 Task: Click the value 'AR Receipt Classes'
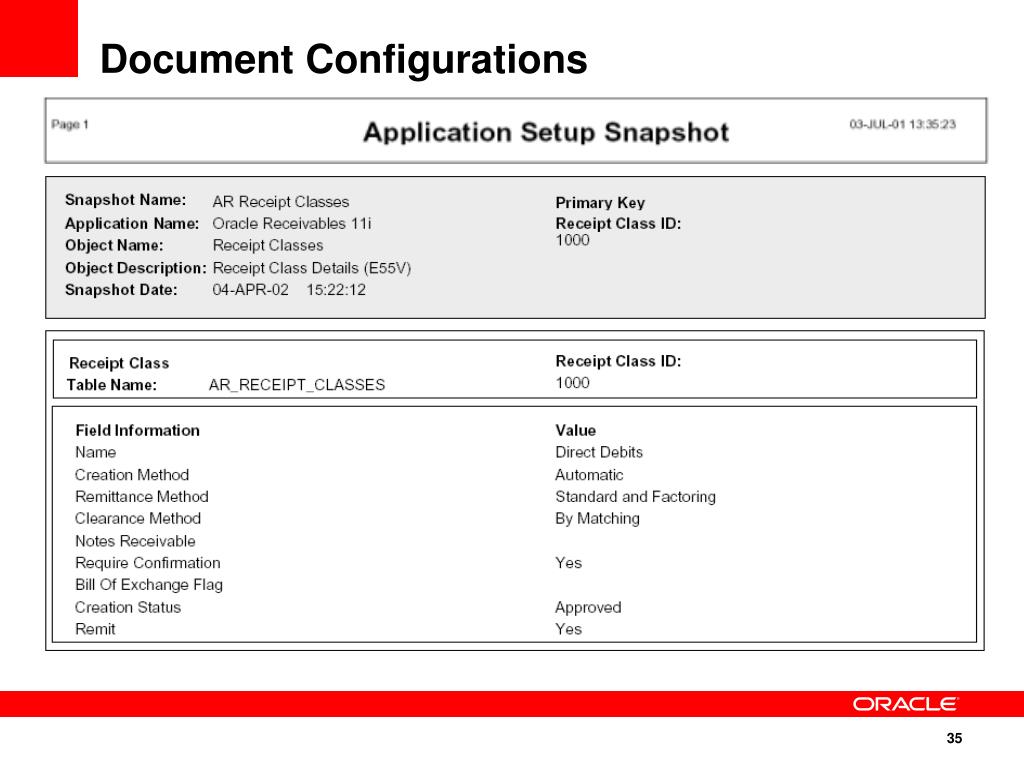tap(281, 202)
